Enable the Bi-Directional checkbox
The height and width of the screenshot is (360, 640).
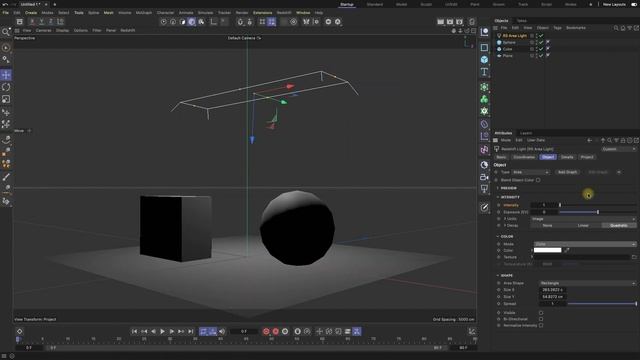[541, 319]
